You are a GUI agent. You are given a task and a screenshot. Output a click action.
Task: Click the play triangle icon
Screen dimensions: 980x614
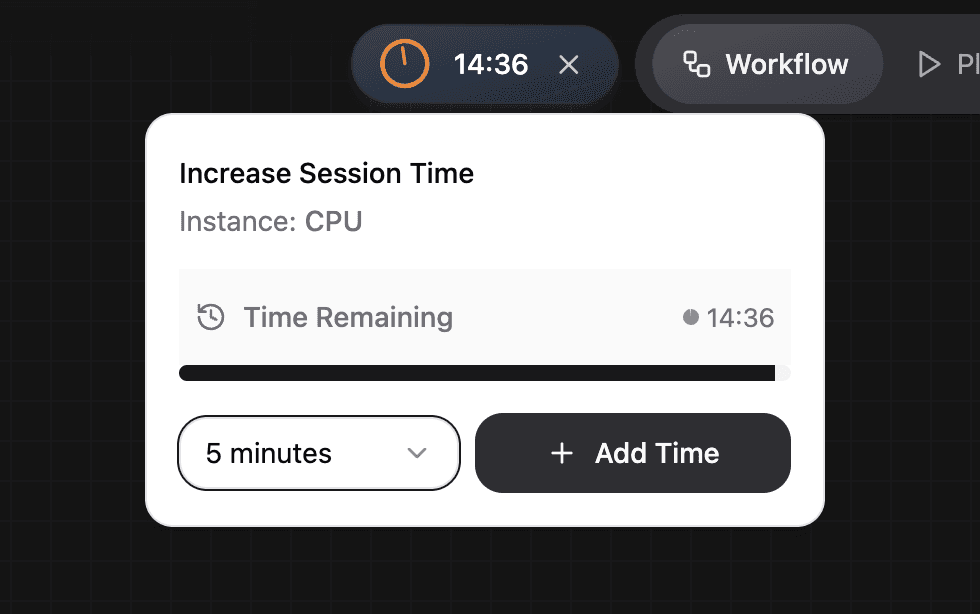(930, 65)
